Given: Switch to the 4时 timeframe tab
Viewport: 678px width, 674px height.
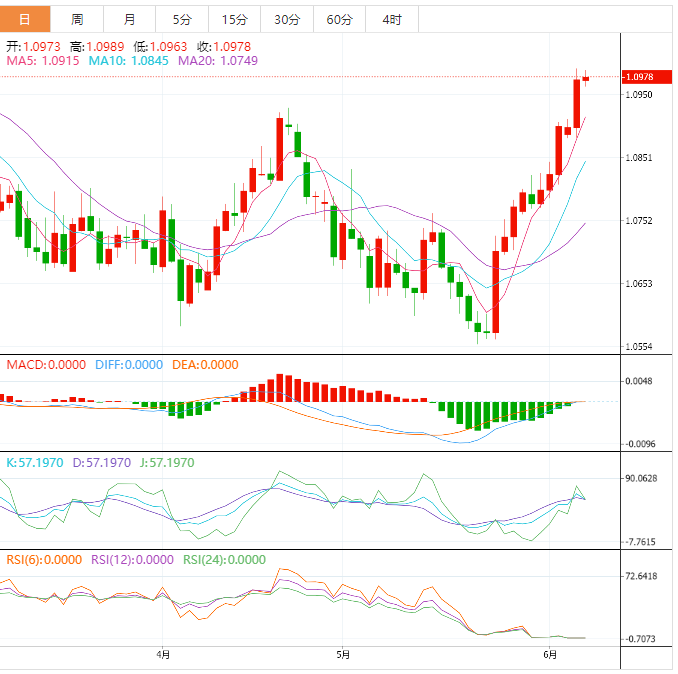Looking at the screenshot, I should tap(392, 19).
